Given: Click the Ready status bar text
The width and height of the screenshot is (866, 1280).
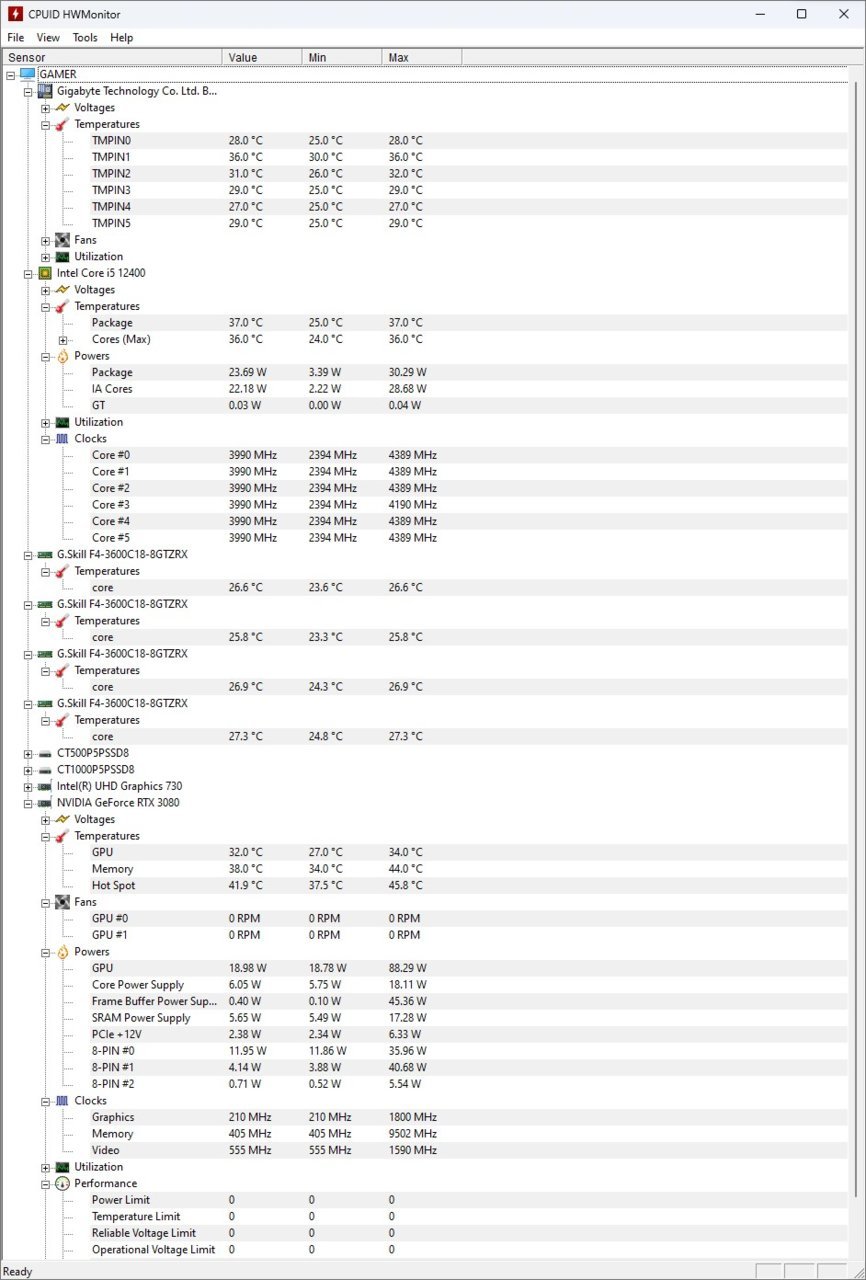Looking at the screenshot, I should (x=18, y=1272).
